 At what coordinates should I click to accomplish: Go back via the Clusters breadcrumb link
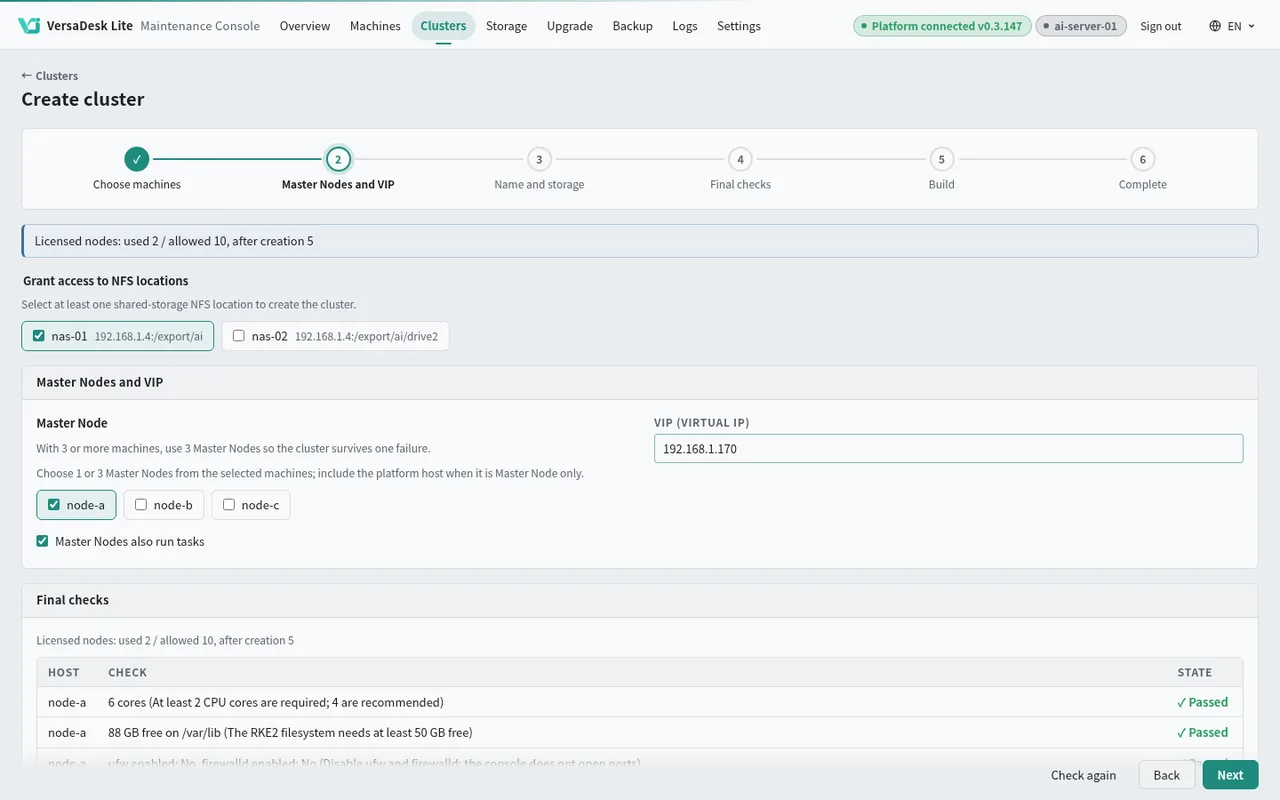coord(50,76)
